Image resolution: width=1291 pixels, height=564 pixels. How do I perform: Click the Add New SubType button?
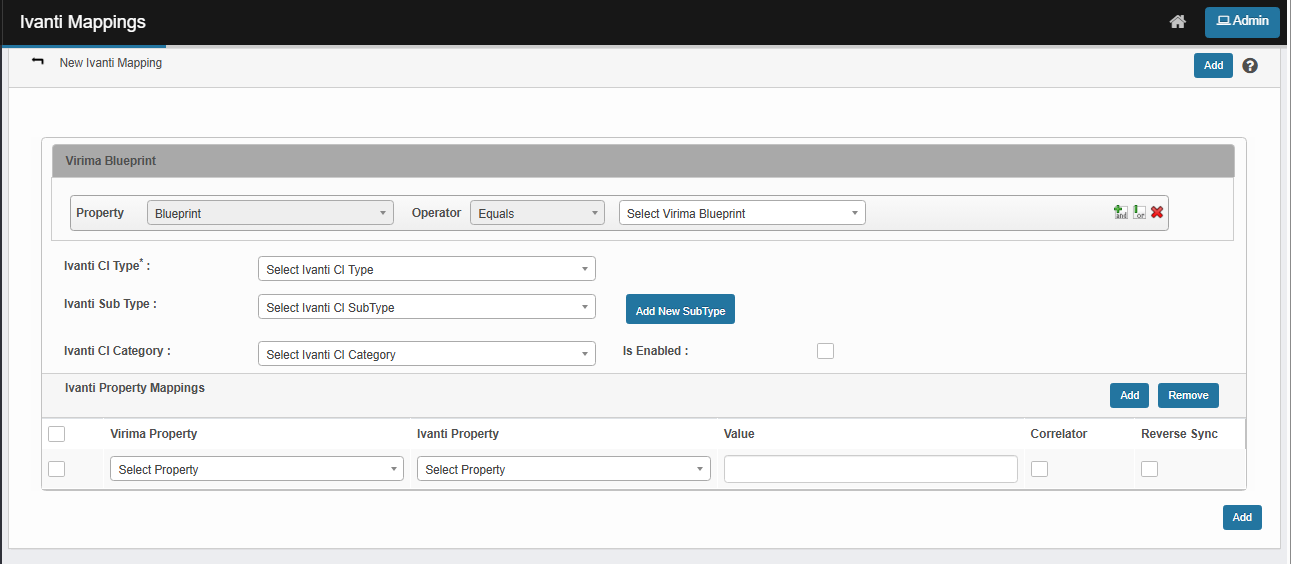click(x=680, y=311)
